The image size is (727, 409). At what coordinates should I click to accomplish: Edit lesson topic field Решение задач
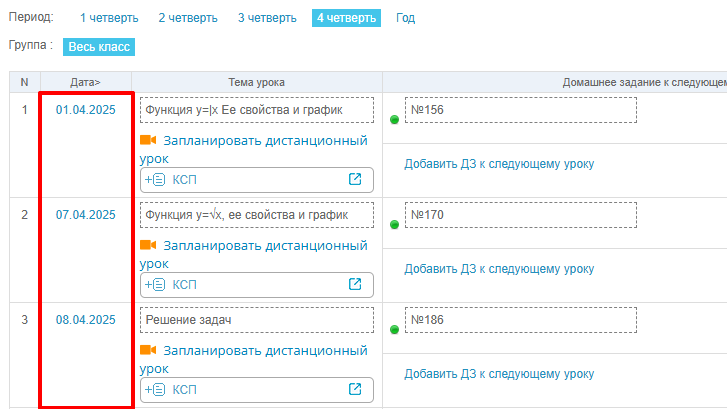coord(257,320)
